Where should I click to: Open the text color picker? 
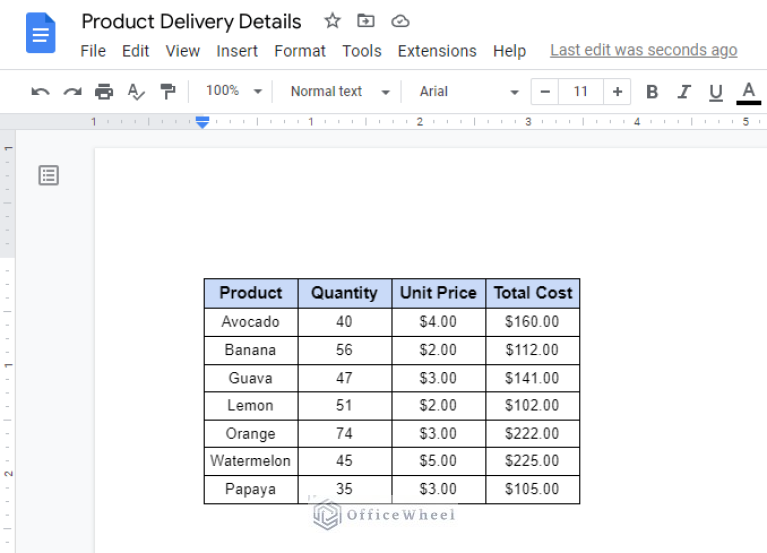(x=748, y=93)
